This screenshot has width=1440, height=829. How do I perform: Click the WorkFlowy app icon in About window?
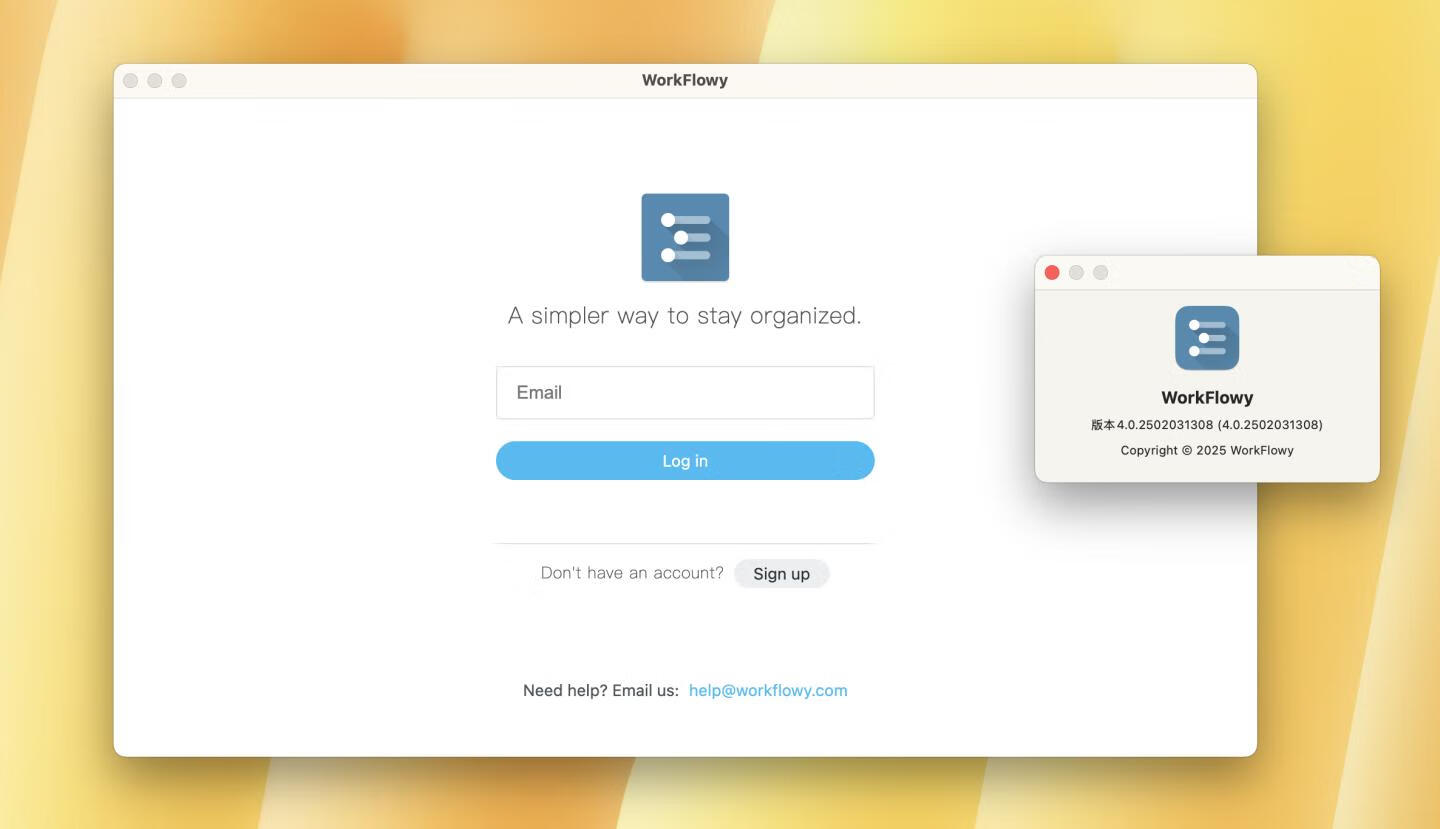coord(1207,338)
